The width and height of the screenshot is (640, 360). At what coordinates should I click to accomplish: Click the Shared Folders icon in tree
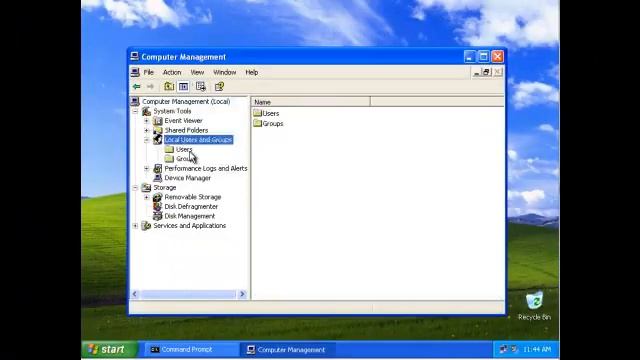(x=158, y=130)
